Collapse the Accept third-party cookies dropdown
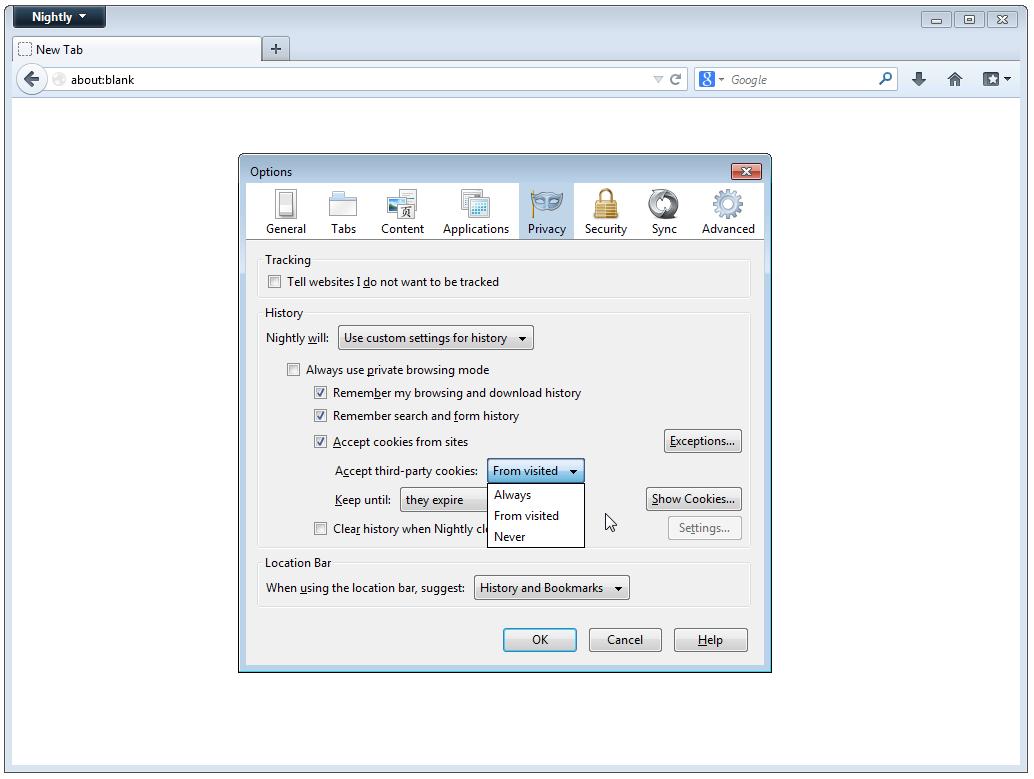This screenshot has height=779, width=1034. [535, 471]
